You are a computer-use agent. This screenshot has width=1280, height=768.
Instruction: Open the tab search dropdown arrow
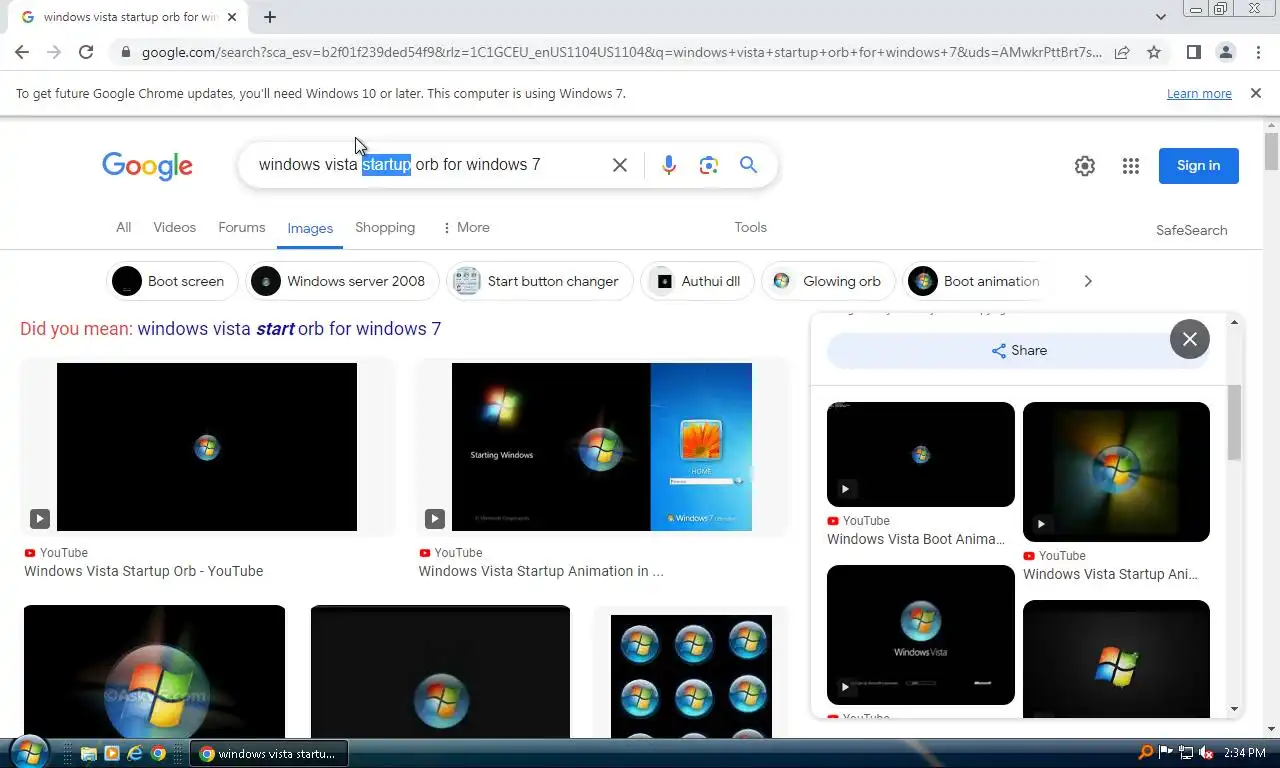point(1161,17)
